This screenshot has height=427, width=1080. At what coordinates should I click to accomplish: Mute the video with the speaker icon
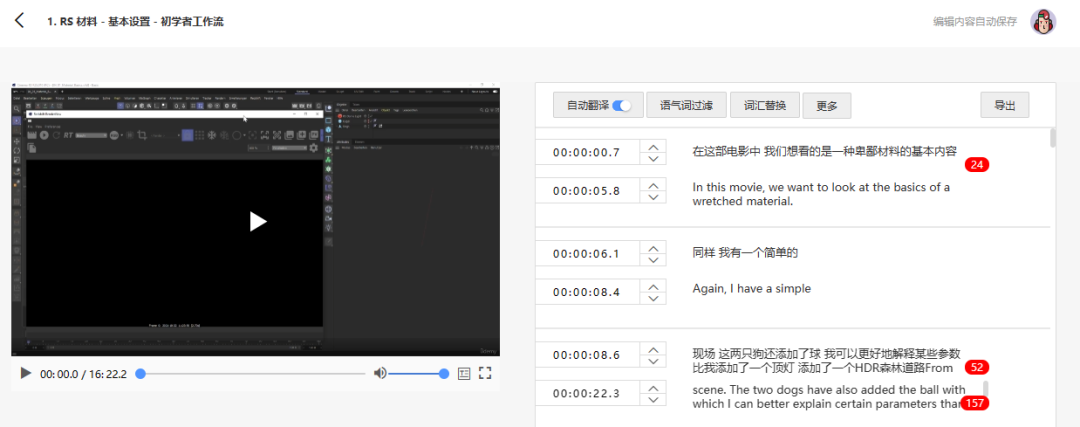pyautogui.click(x=380, y=373)
